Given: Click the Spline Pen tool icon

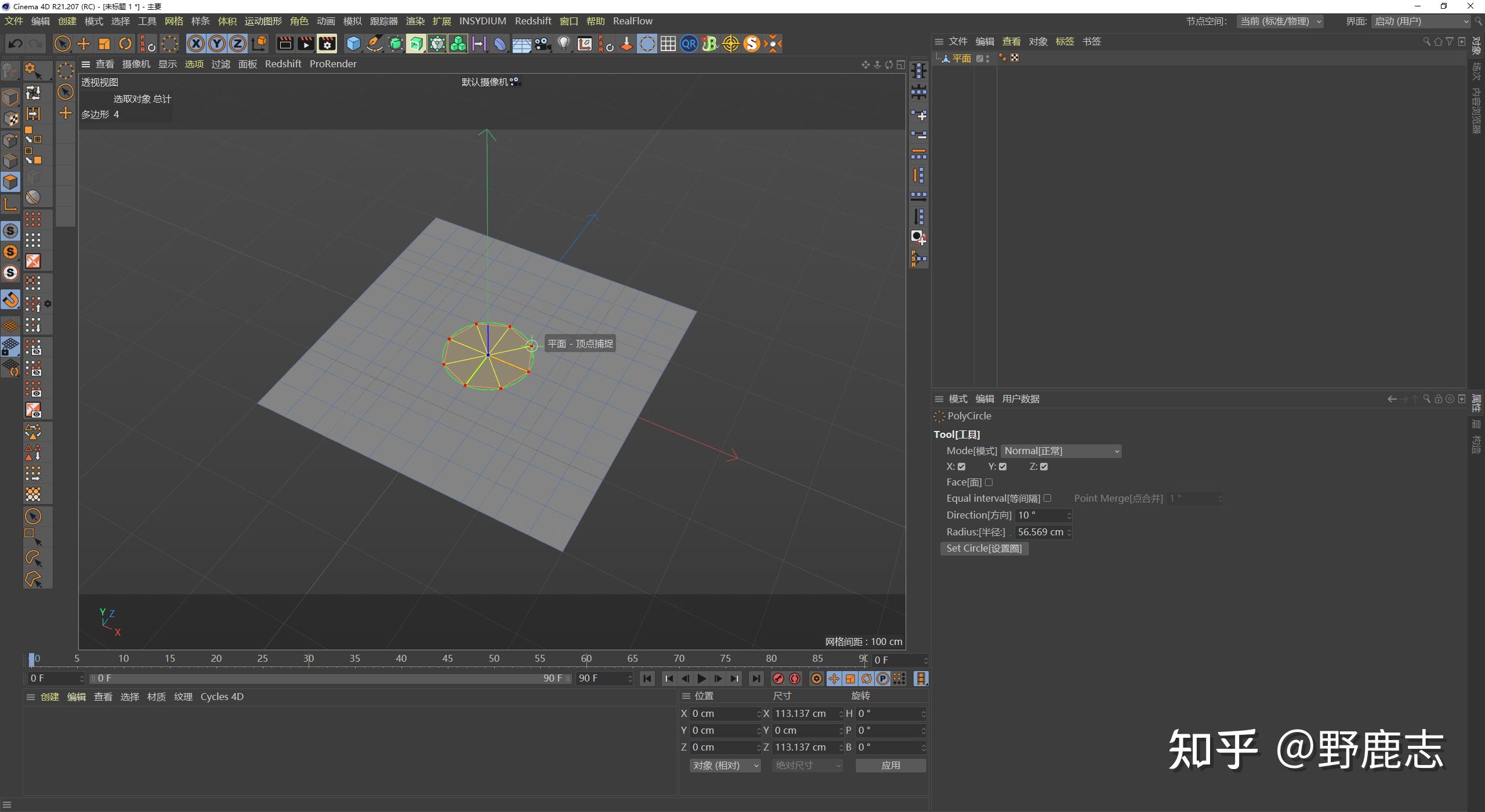Looking at the screenshot, I should point(375,43).
